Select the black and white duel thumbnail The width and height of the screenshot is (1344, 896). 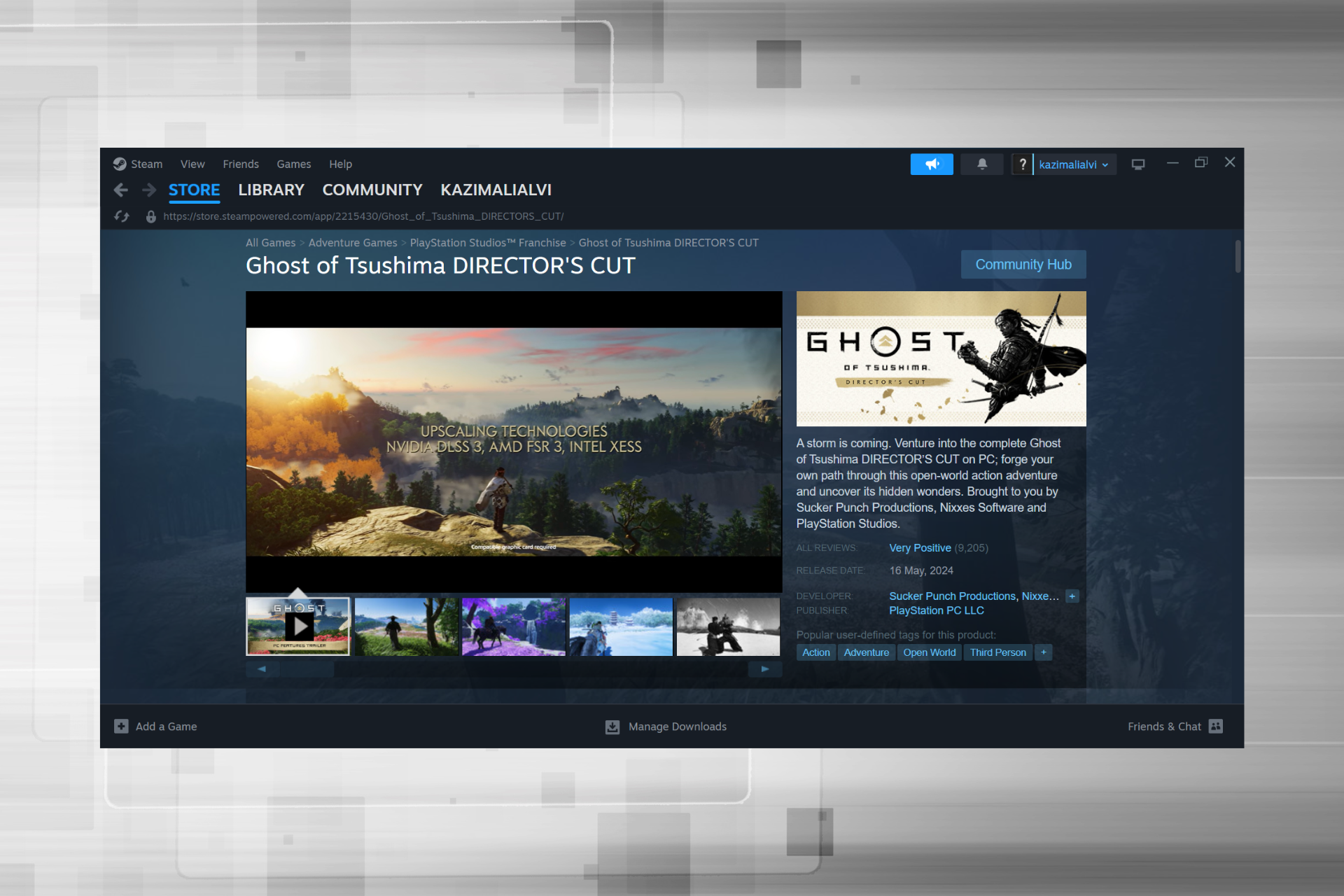(728, 626)
